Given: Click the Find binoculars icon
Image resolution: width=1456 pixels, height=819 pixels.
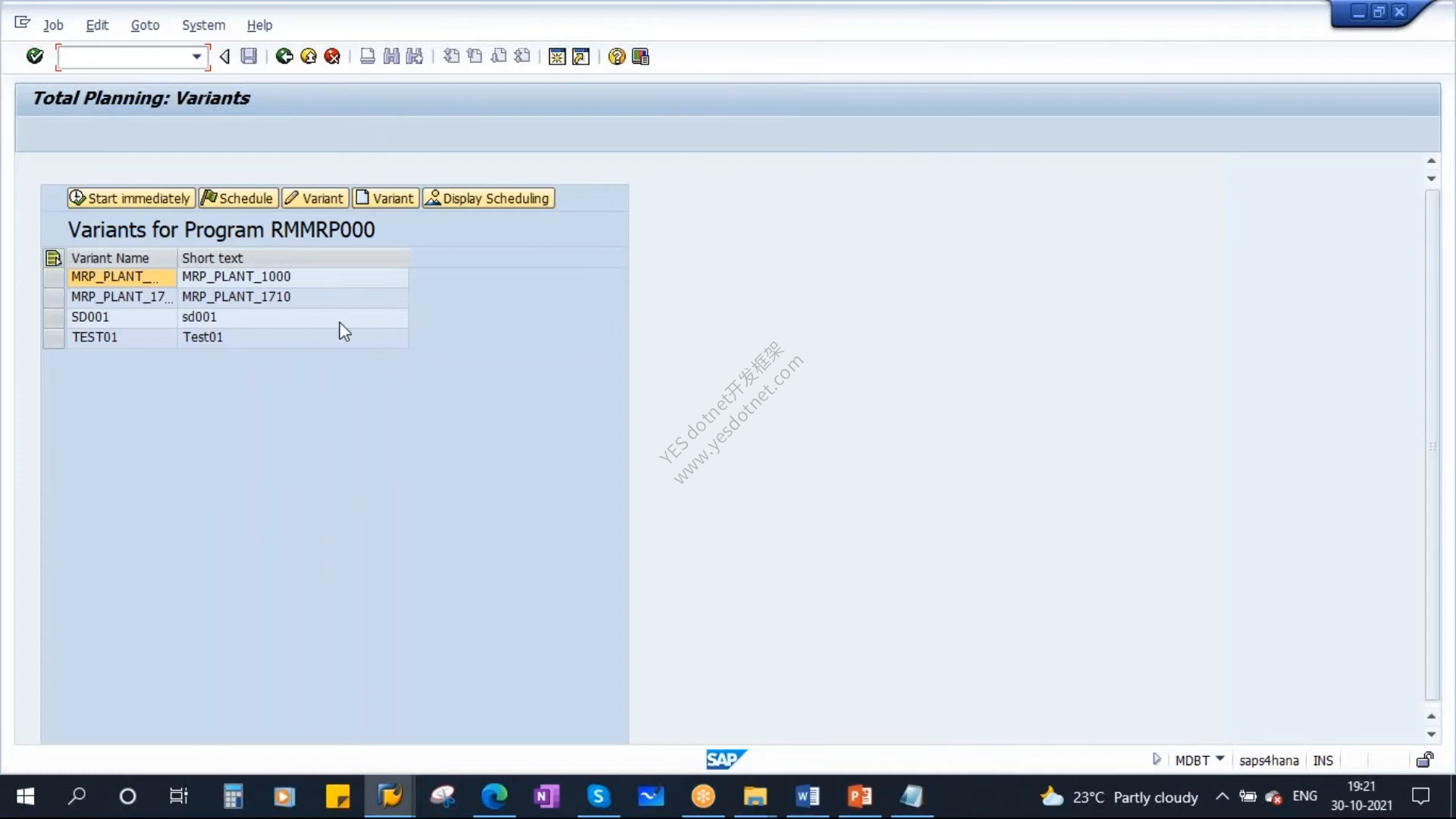Looking at the screenshot, I should [391, 56].
